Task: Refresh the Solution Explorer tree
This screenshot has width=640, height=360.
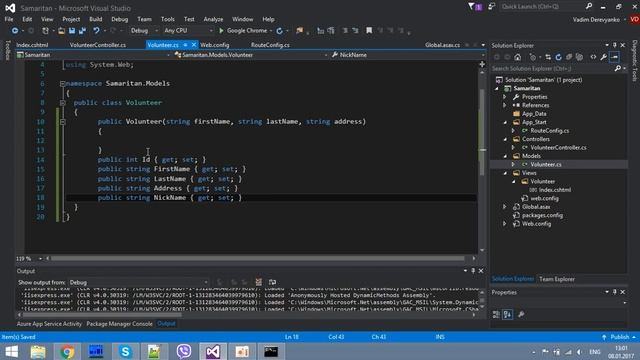Action: click(558, 57)
